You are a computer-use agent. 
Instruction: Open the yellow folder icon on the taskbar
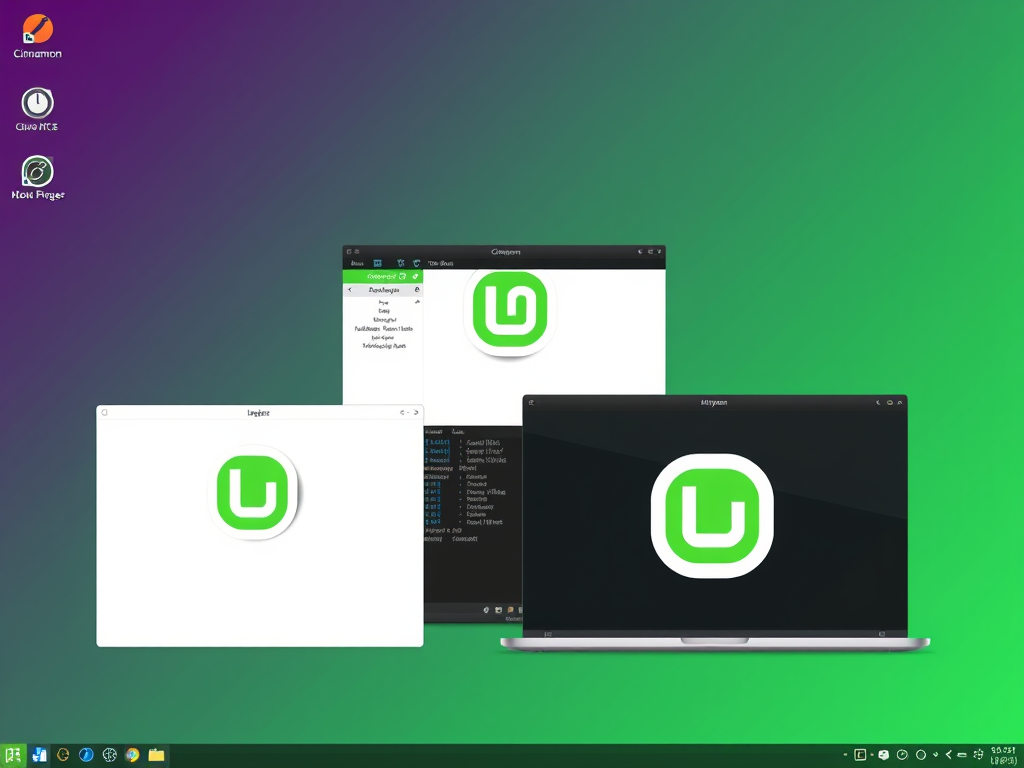[156, 754]
